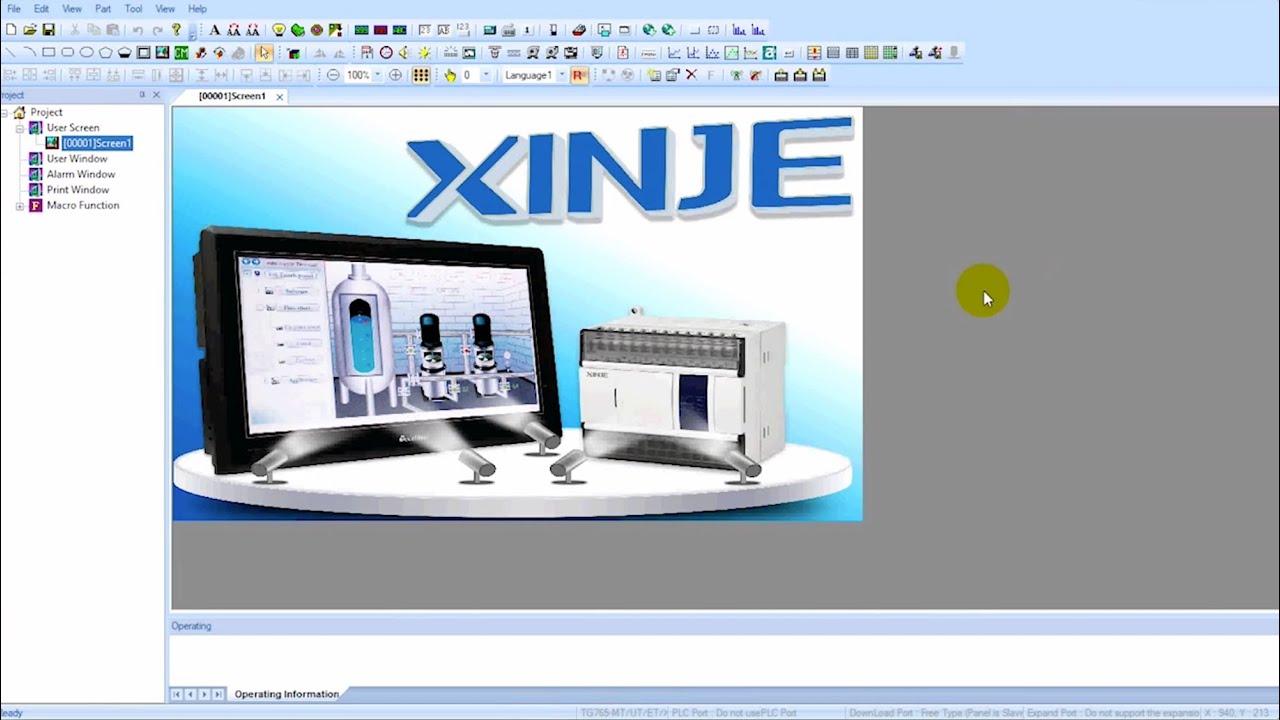Open the Part menu
1280x720 pixels.
coord(103,9)
